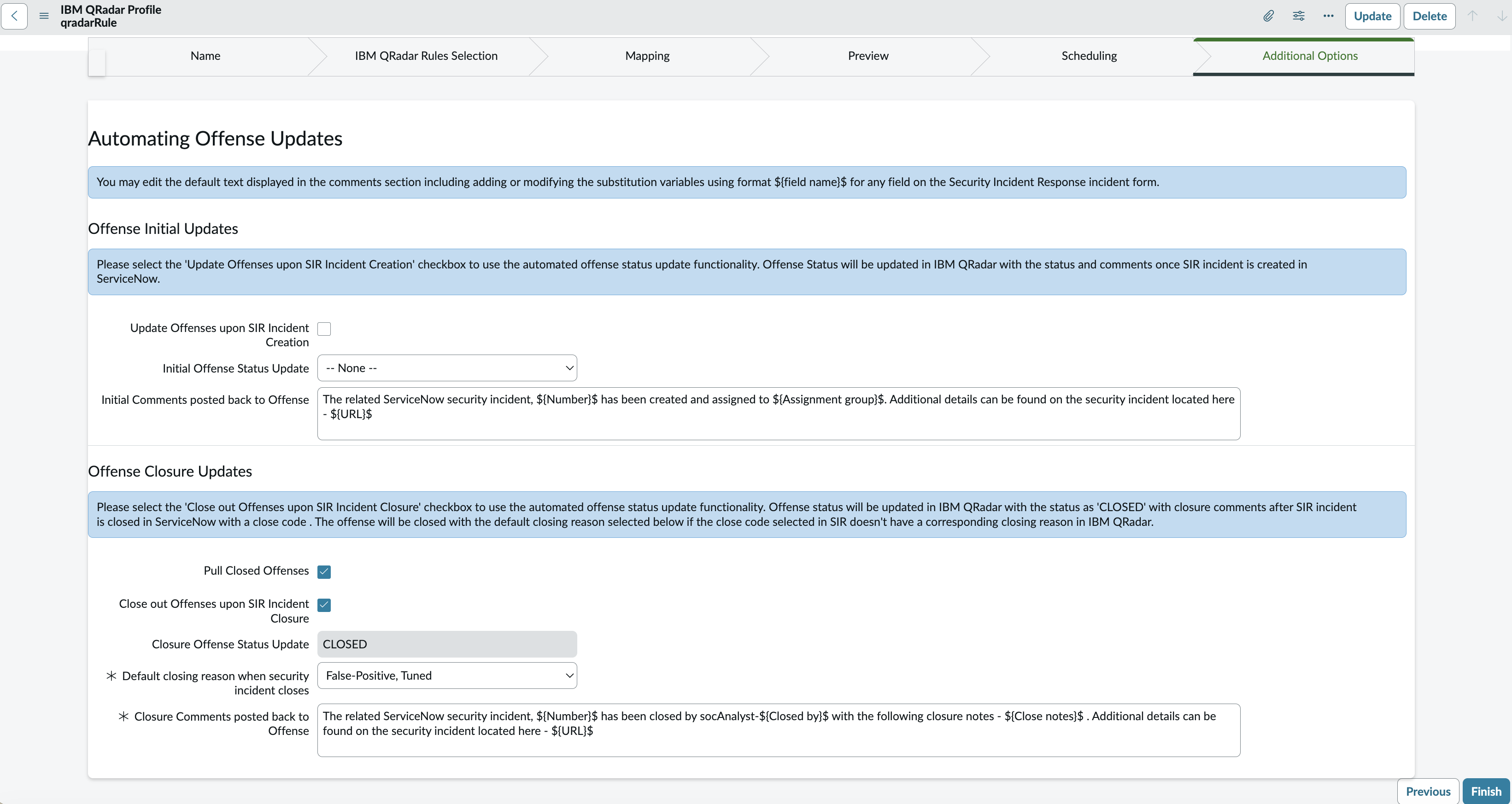Edit Initial Comments posted back to Offense
This screenshot has width=1512, height=804.
pos(778,413)
